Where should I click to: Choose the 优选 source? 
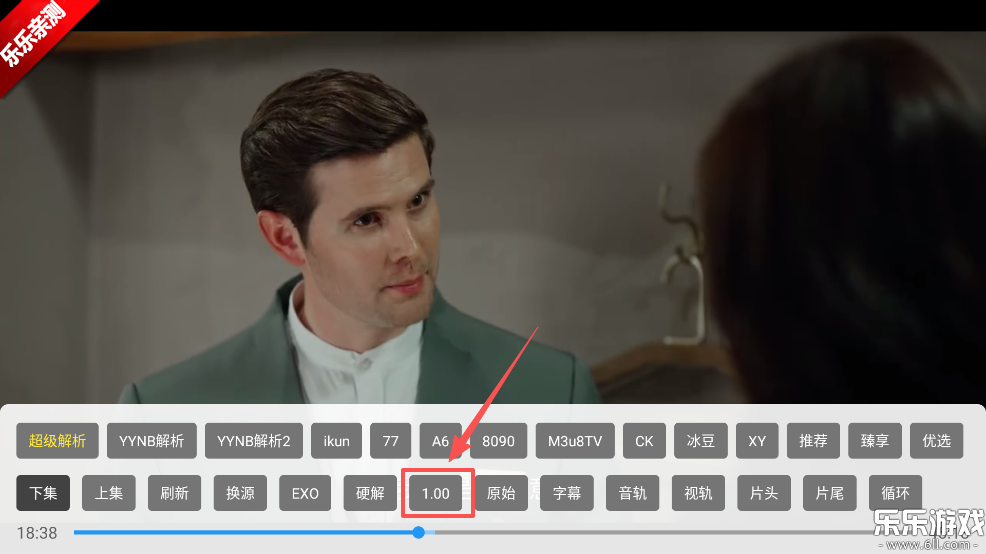point(936,440)
